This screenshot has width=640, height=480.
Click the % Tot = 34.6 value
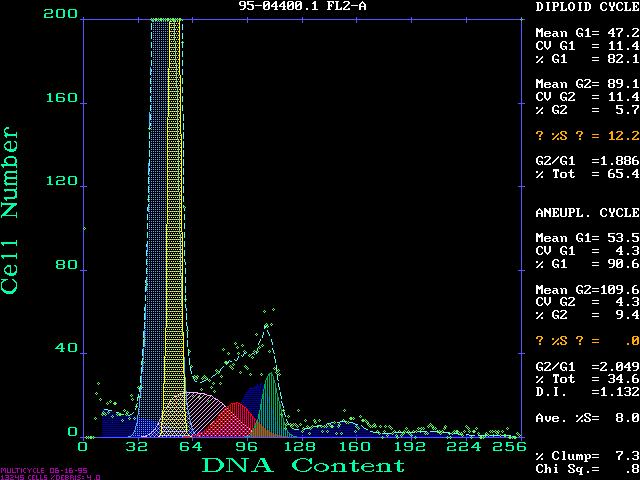pyautogui.click(x=587, y=379)
